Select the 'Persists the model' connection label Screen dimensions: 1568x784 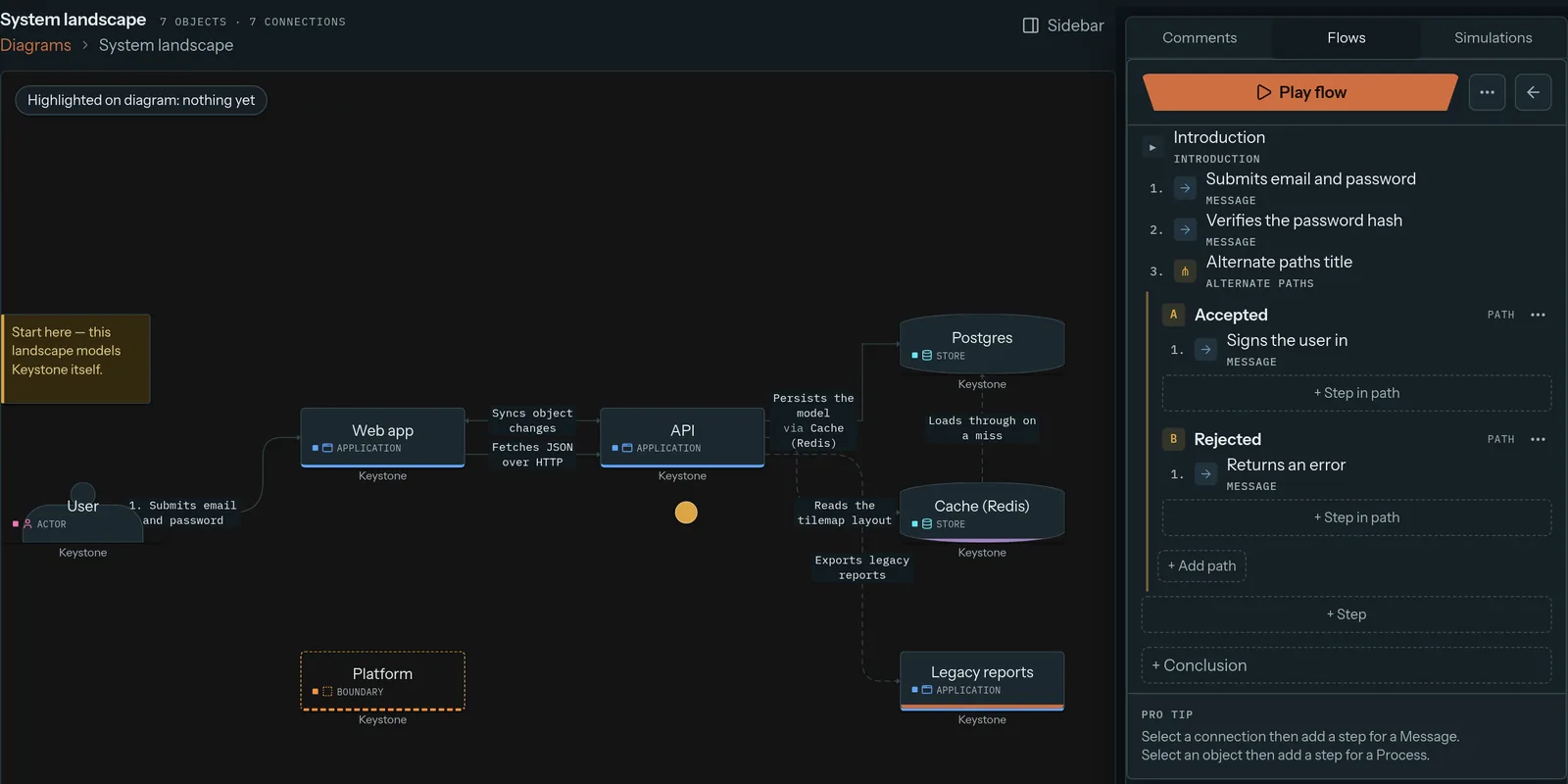[x=813, y=420]
